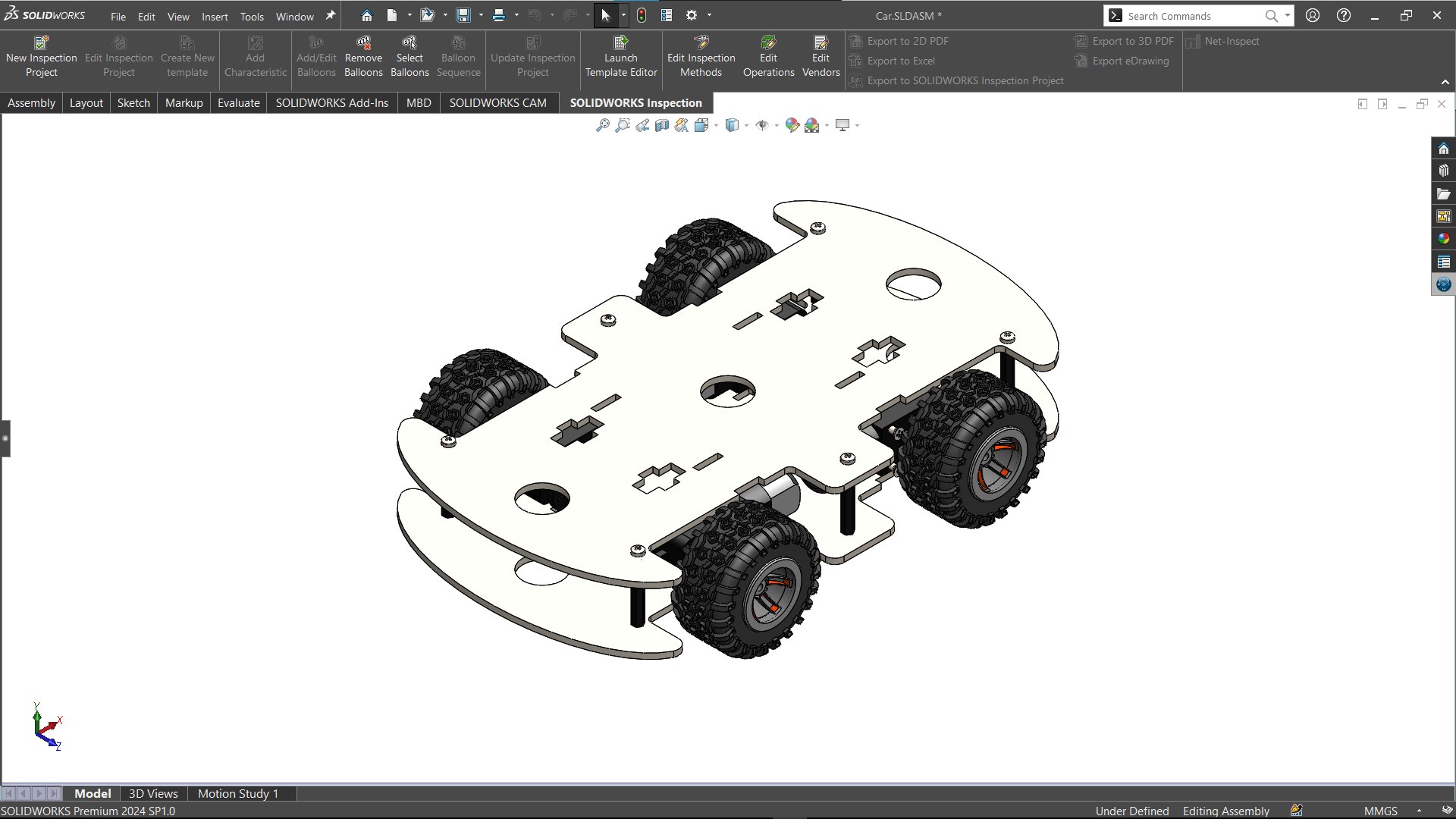Expand the Save dropdown arrow

click(481, 15)
